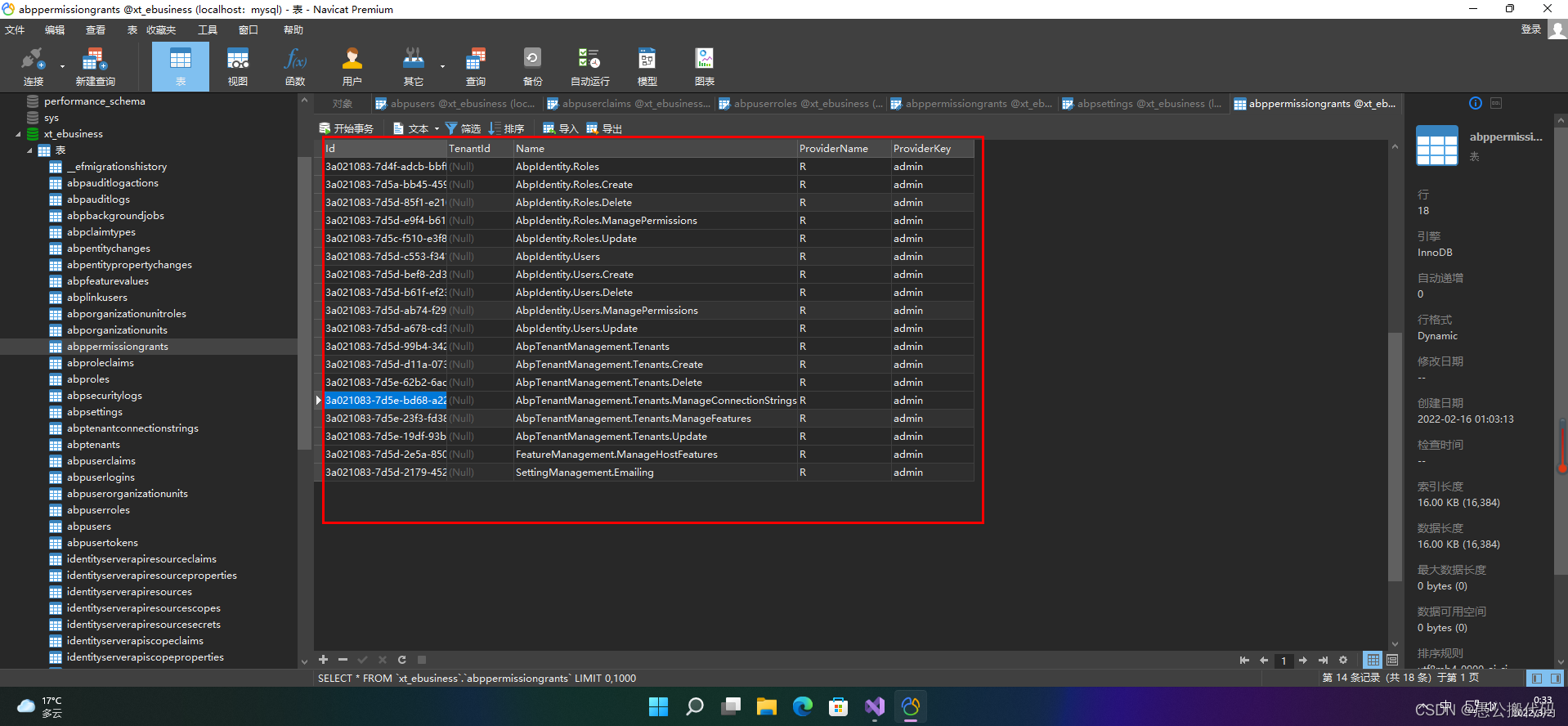The height and width of the screenshot is (726, 1568).
Task: Click the 自动运行 (Automation) toolbar icon
Action: (x=589, y=66)
